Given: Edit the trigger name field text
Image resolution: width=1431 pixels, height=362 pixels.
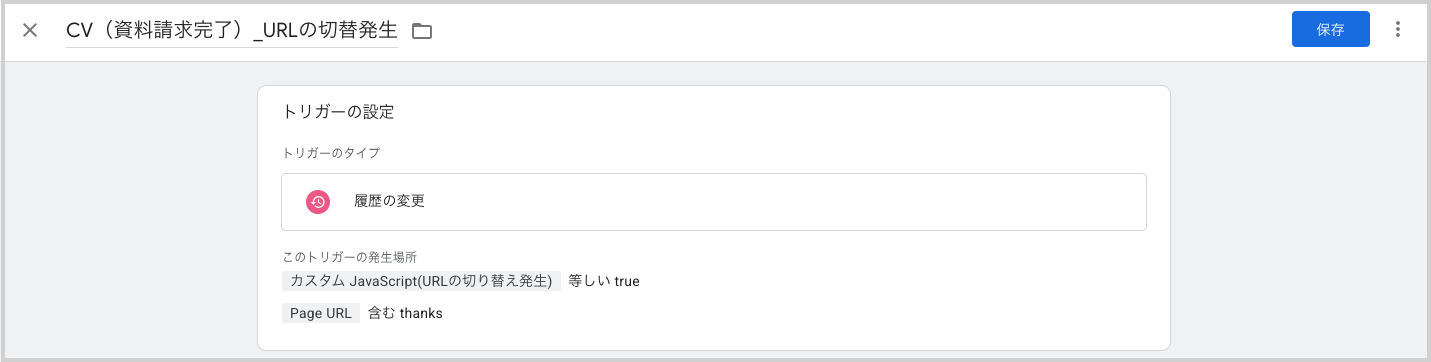Looking at the screenshot, I should 231,31.
